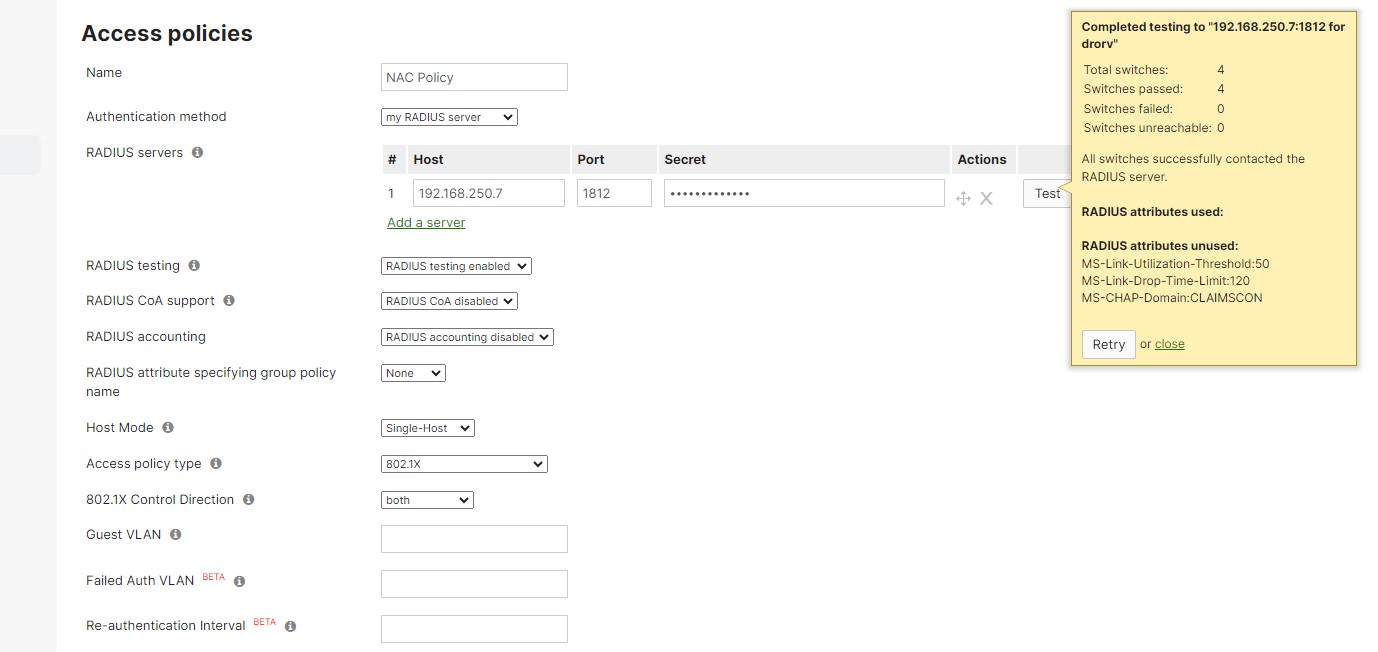Open the Host Mode Single-Host dropdown
Viewport: 1378px width, 652px height.
tap(427, 427)
